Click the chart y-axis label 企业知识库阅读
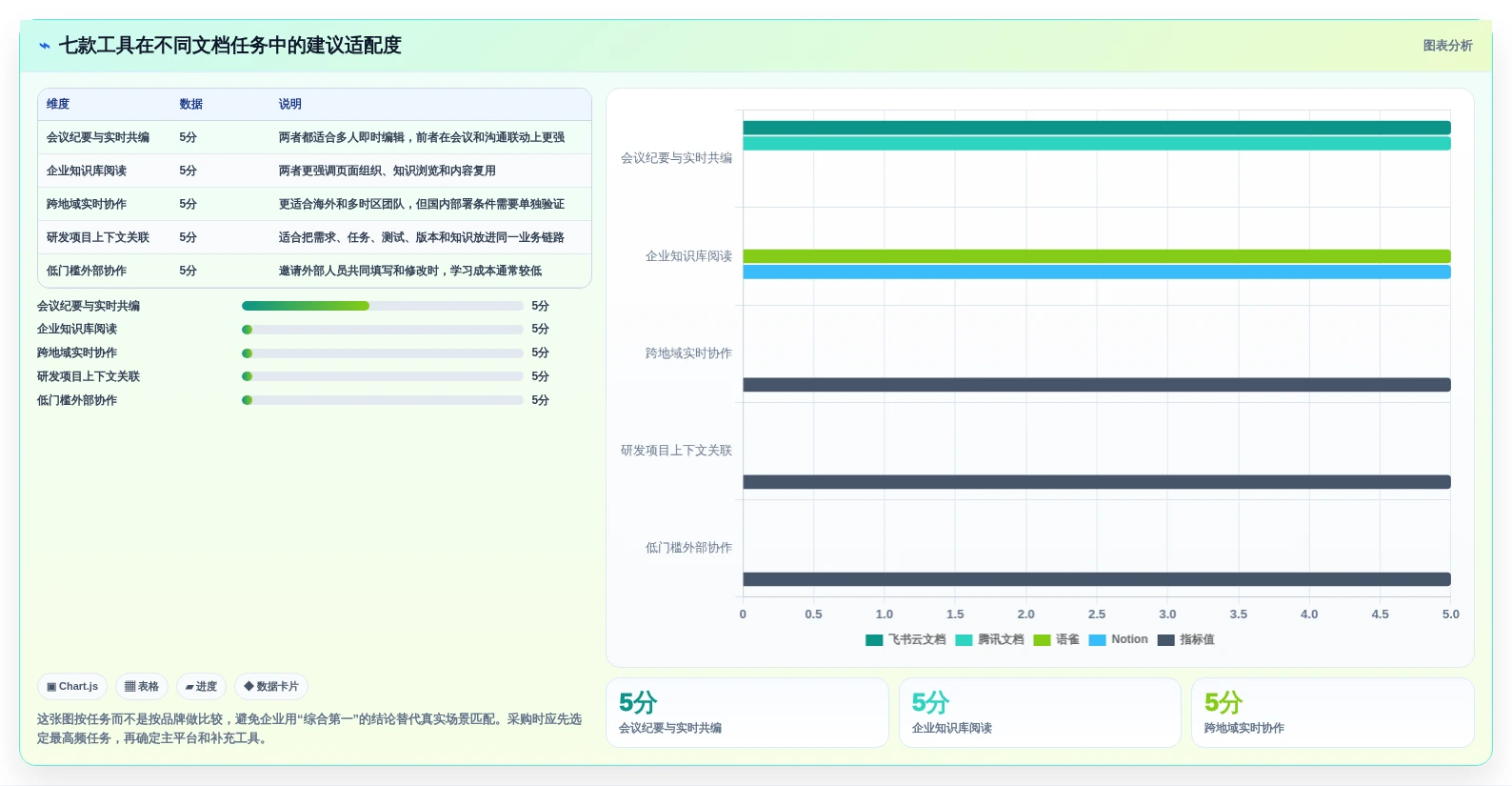The image size is (1512, 786). click(x=688, y=256)
